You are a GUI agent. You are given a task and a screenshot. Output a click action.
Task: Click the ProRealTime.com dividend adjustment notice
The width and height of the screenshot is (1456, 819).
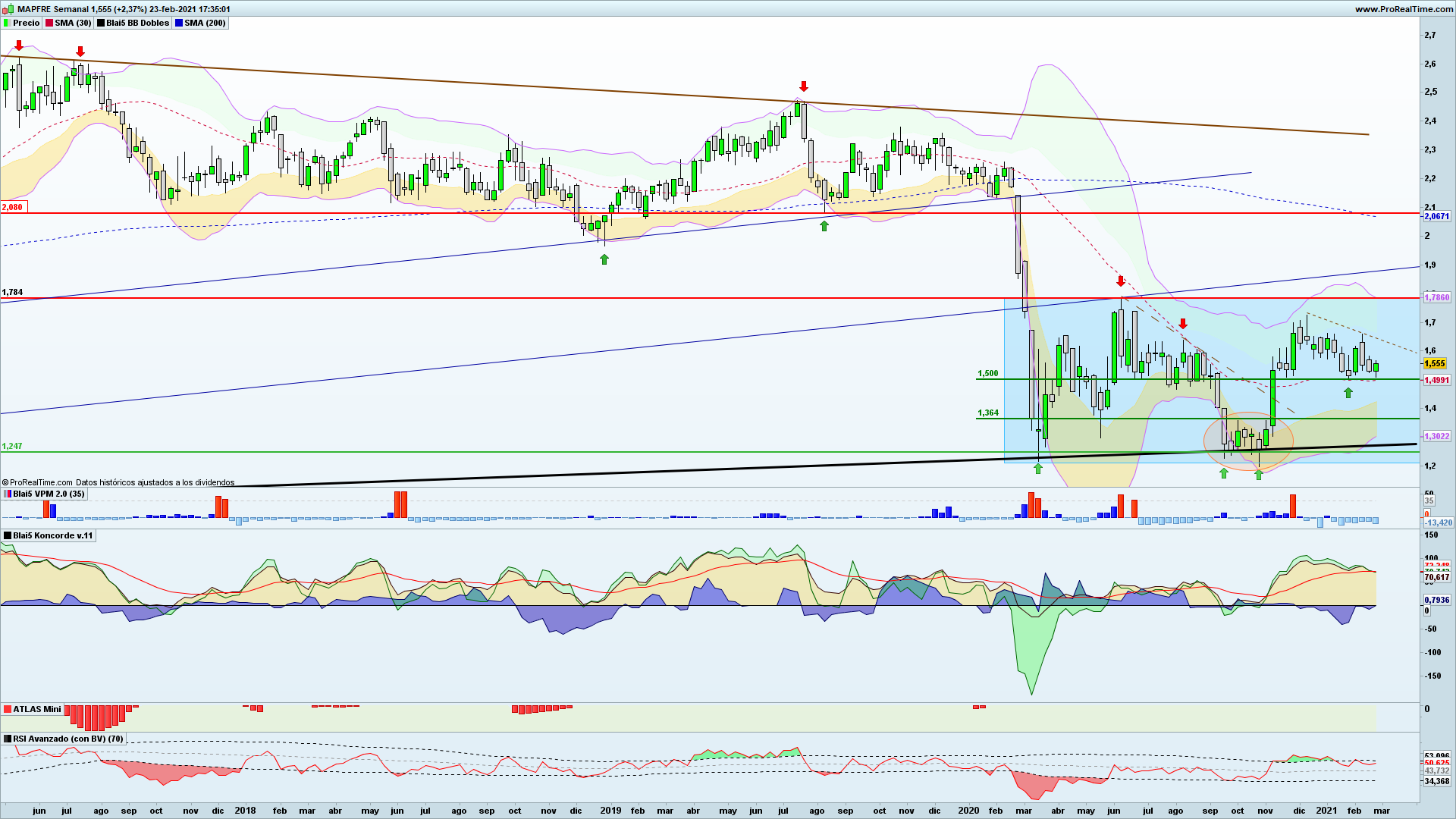(x=118, y=482)
